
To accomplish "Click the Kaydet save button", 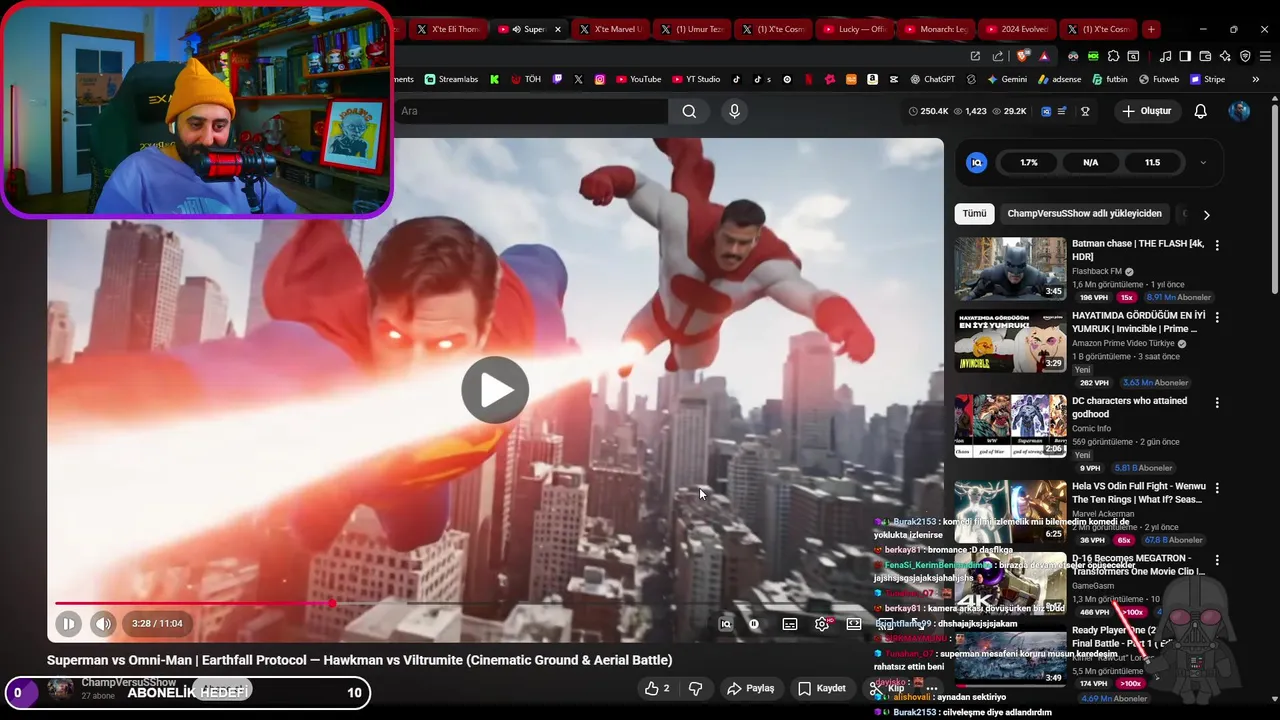I will pyautogui.click(x=822, y=689).
